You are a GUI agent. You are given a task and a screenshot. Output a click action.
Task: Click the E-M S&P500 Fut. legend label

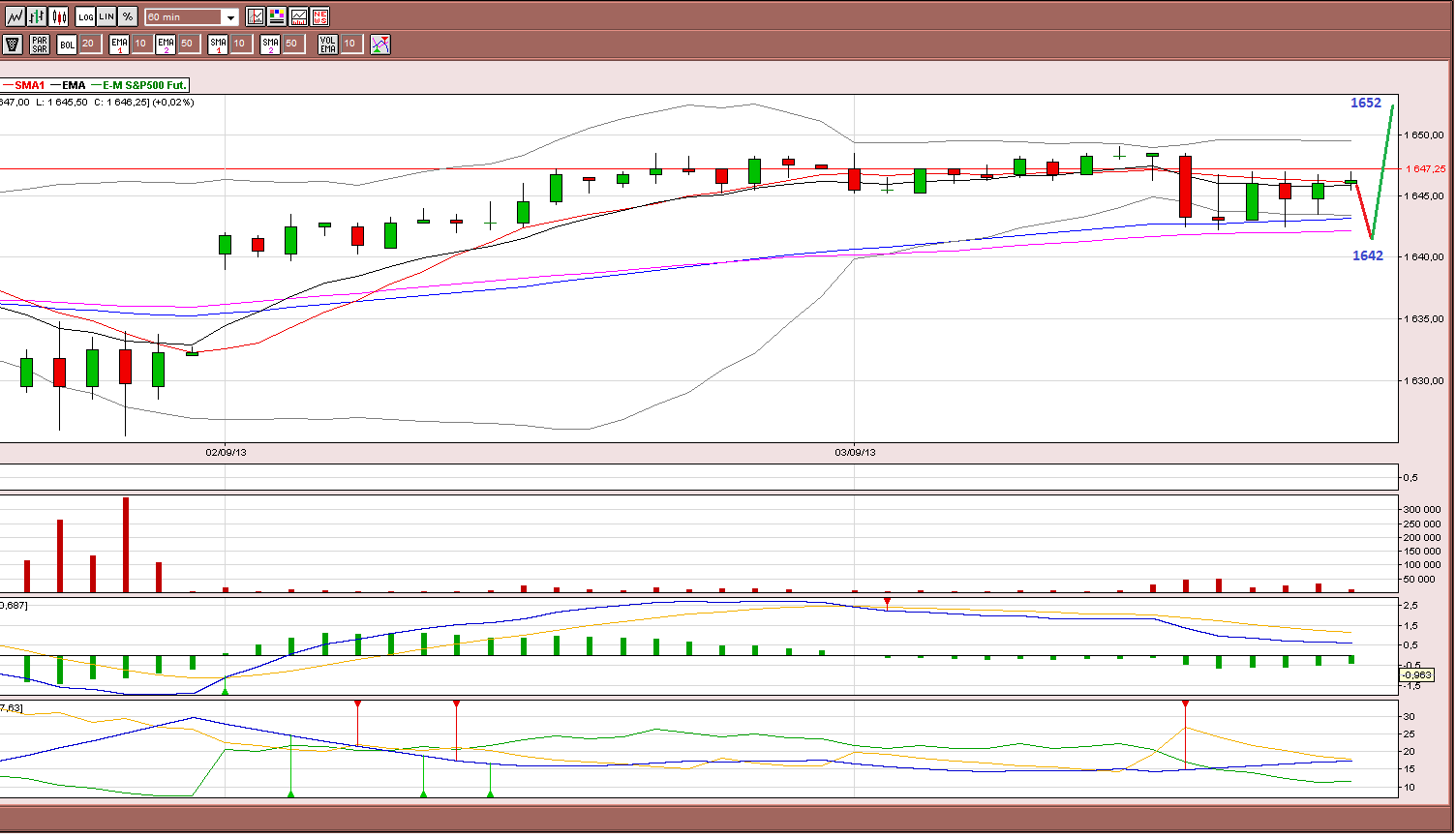(144, 85)
